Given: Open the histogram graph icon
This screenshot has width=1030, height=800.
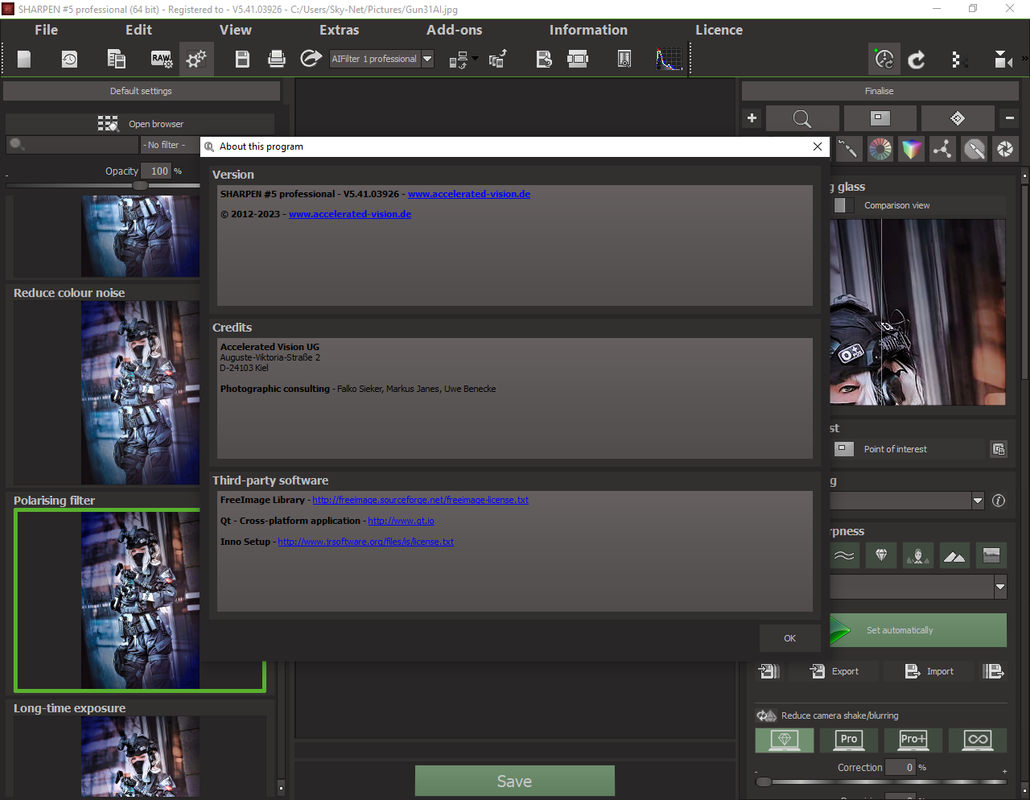Looking at the screenshot, I should [x=668, y=59].
